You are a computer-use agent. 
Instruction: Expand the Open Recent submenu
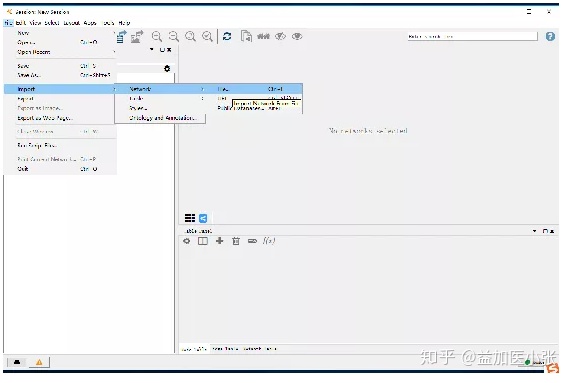tap(60, 52)
